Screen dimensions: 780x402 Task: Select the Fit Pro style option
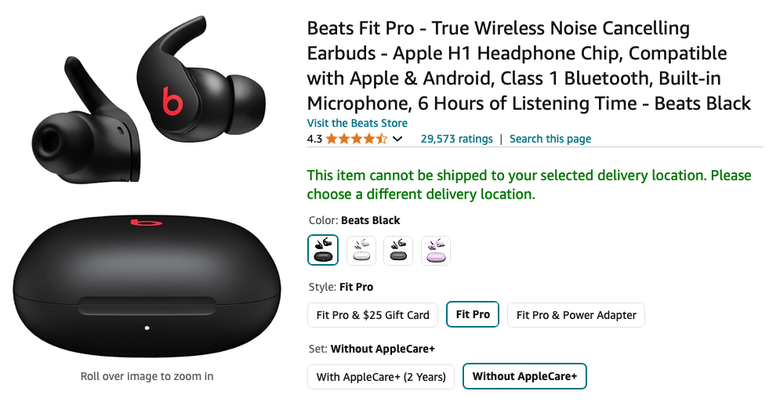tap(473, 314)
